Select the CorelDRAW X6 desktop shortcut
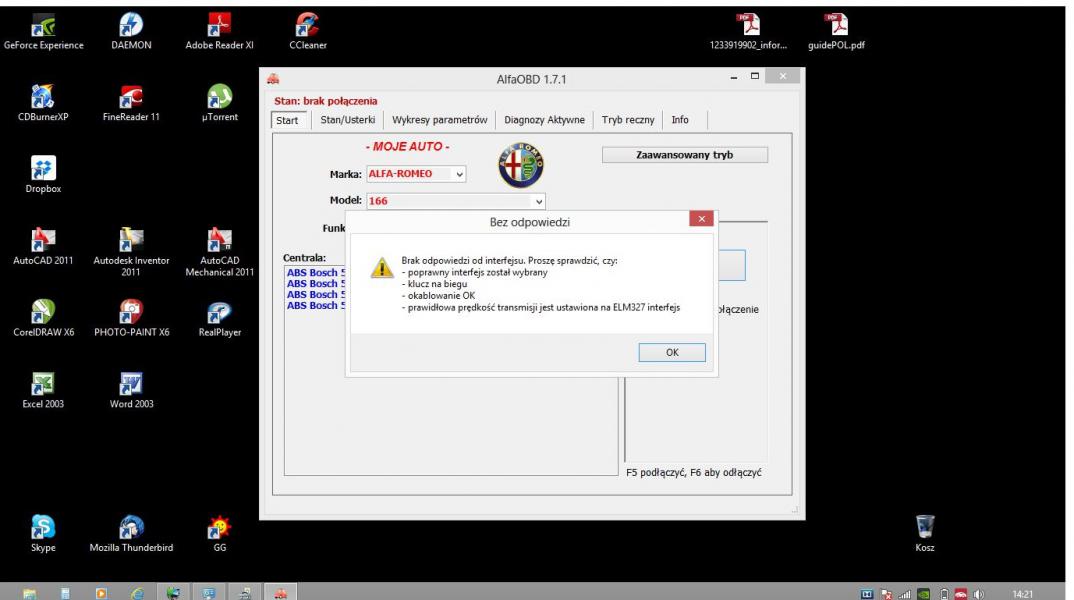This screenshot has height=600, width=1074. tap(43, 318)
